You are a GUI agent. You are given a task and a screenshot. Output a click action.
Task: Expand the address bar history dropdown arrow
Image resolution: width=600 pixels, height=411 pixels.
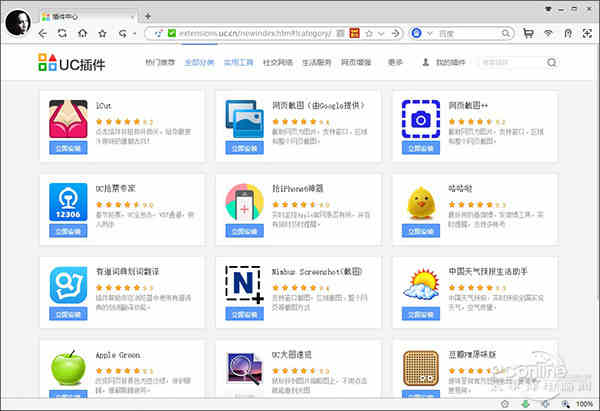point(381,34)
